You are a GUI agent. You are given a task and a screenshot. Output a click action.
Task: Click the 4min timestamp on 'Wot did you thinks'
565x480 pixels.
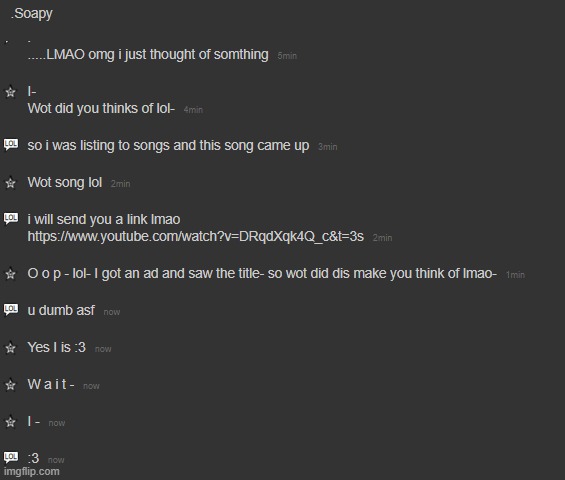[x=193, y=110]
